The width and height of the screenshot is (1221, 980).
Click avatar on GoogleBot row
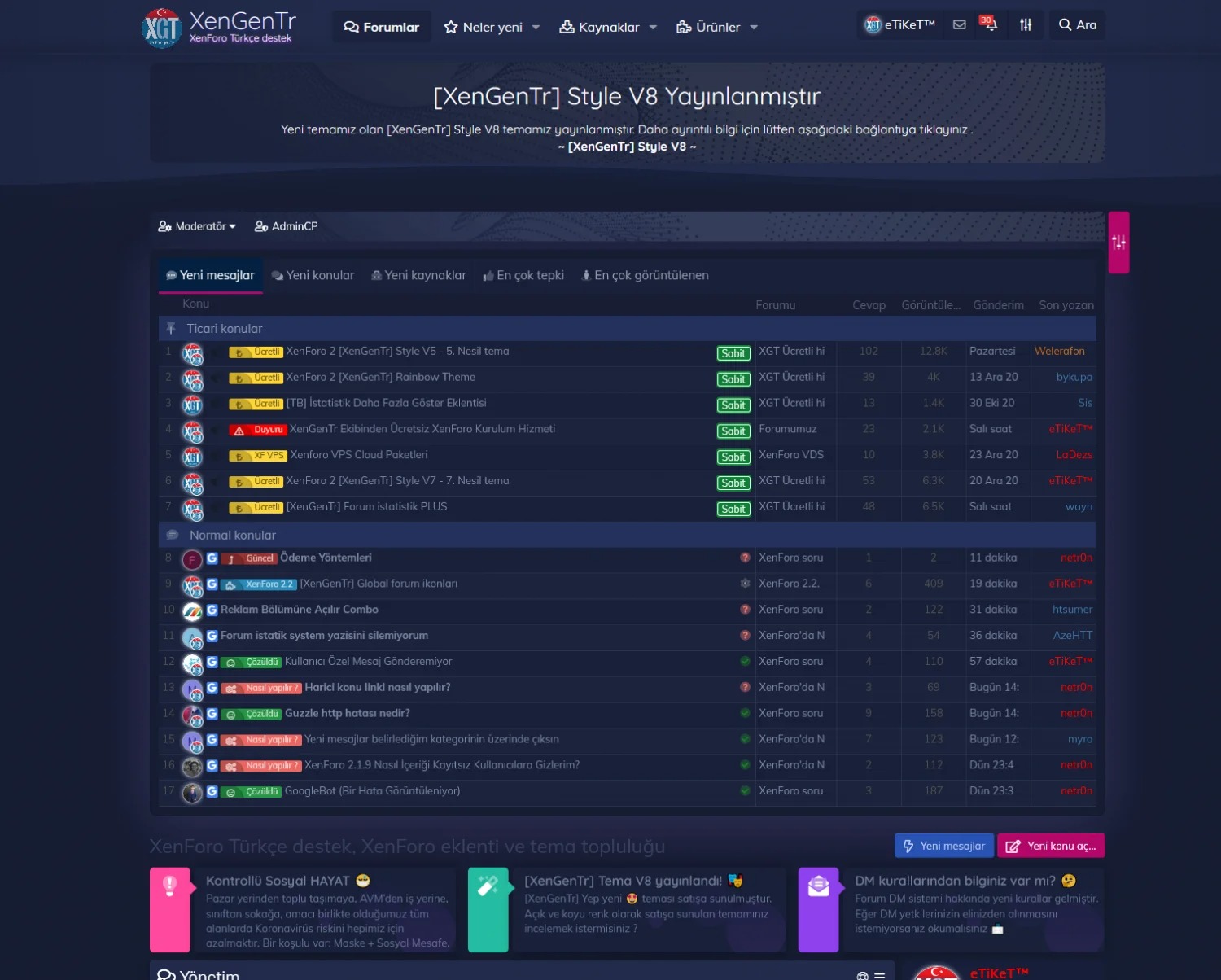pyautogui.click(x=192, y=794)
